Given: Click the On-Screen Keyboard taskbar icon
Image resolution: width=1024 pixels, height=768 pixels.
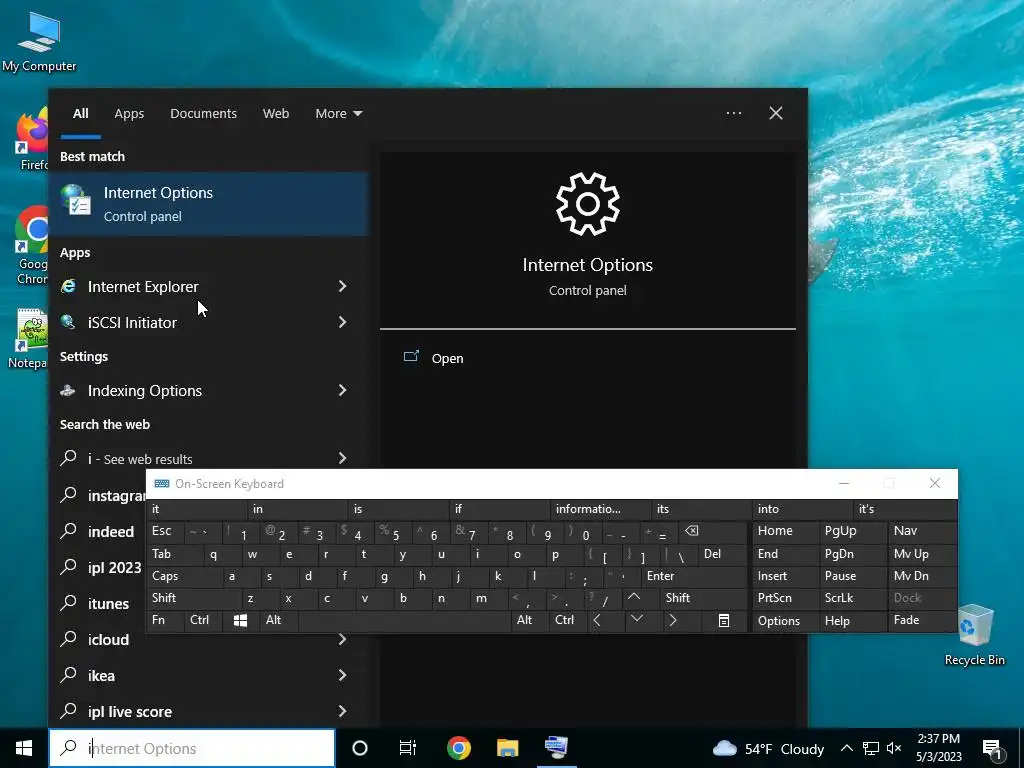Looking at the screenshot, I should (556, 748).
